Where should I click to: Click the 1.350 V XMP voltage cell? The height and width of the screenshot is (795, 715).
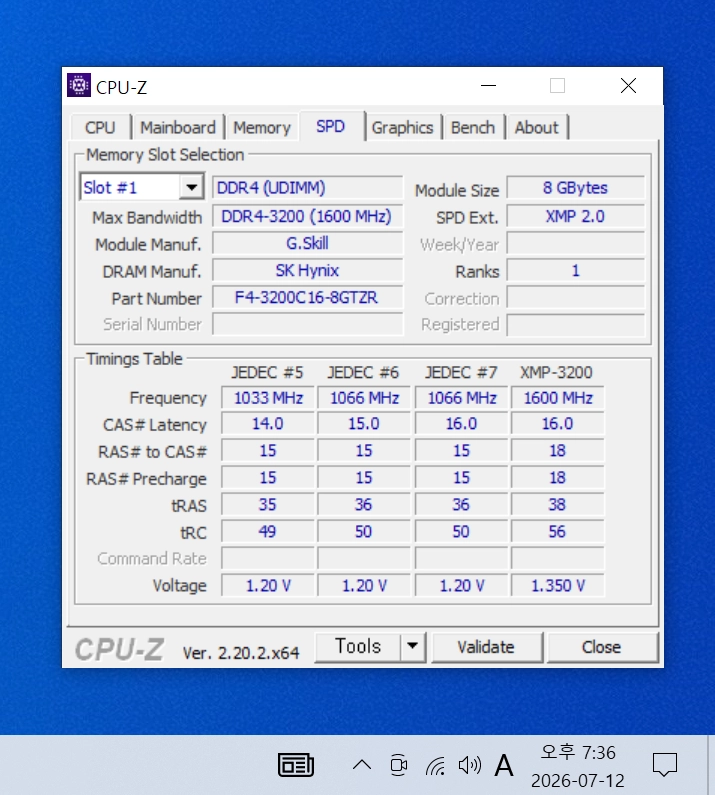(x=558, y=586)
